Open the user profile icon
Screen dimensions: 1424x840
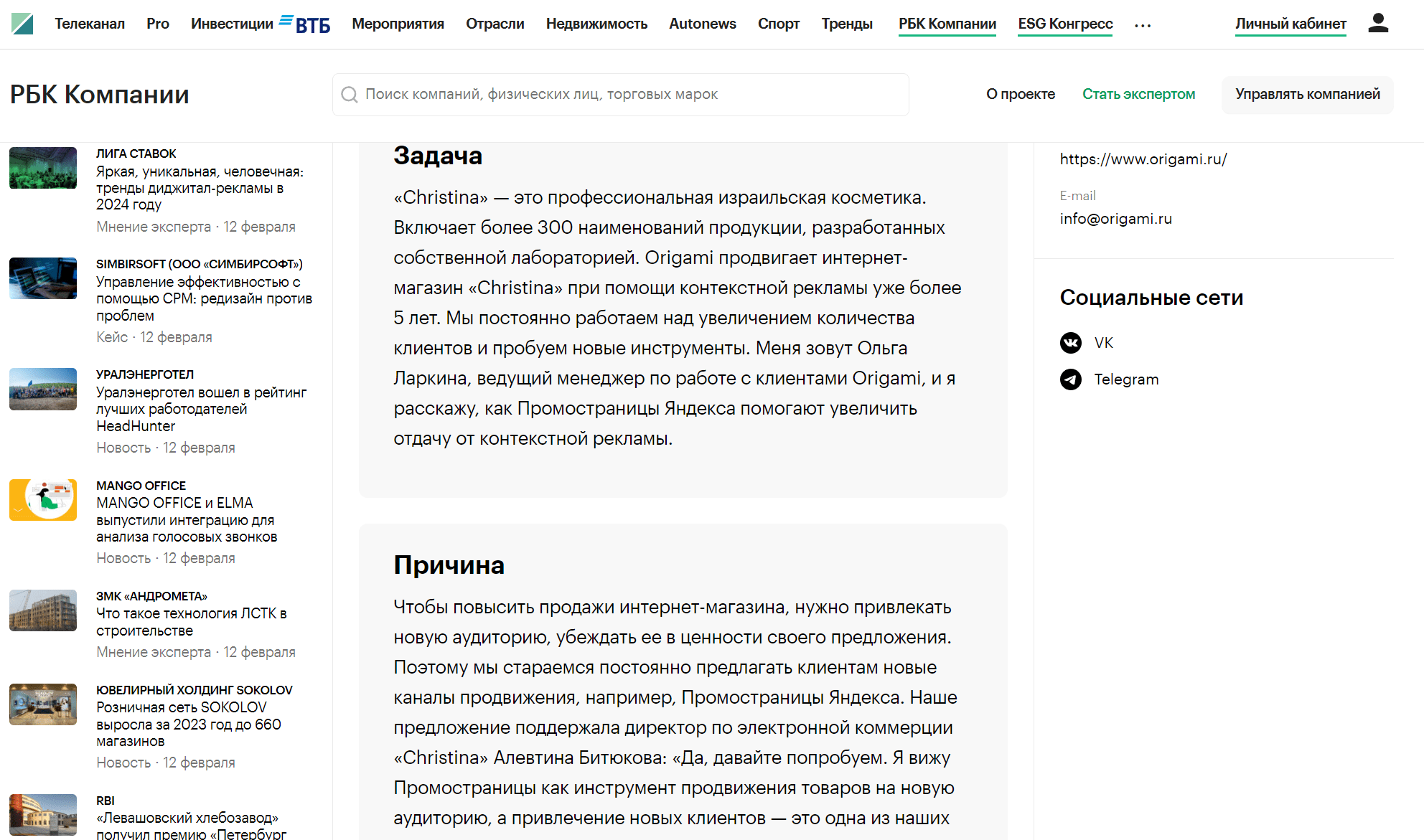point(1378,23)
